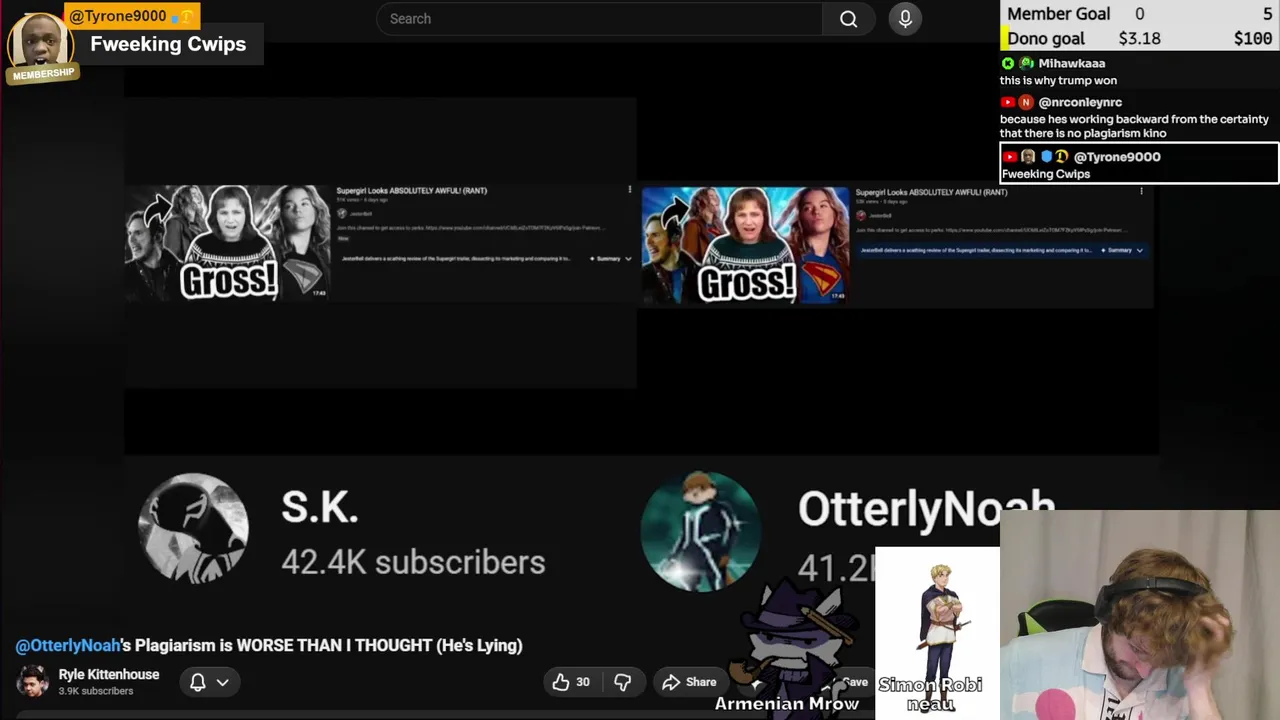This screenshot has width=1280, height=720.
Task: Dislike the video with thumbs-down icon
Action: 622,682
